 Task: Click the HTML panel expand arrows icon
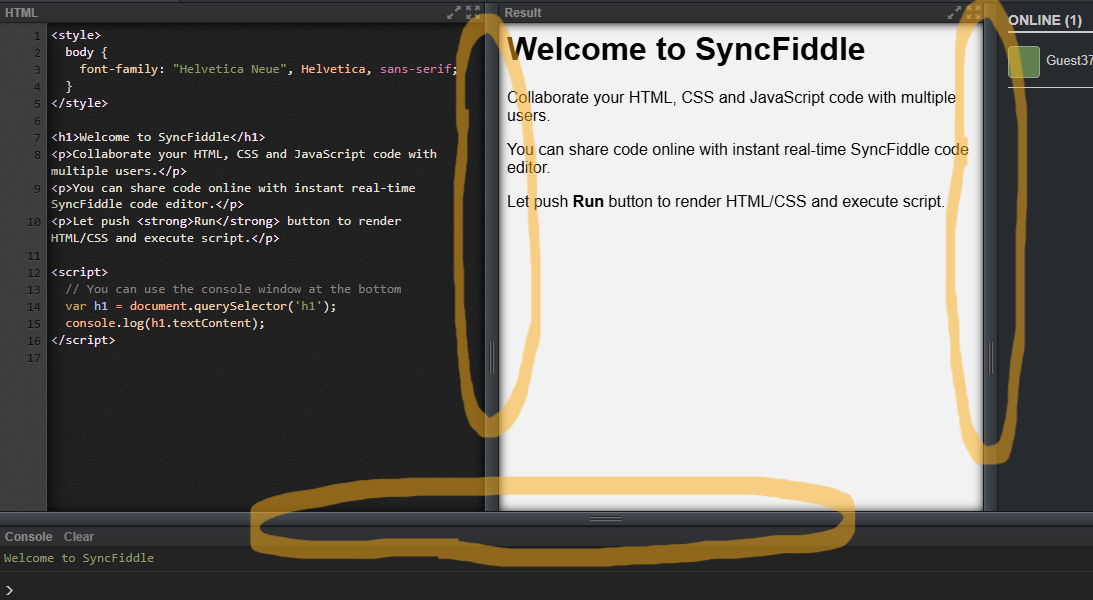tap(453, 12)
